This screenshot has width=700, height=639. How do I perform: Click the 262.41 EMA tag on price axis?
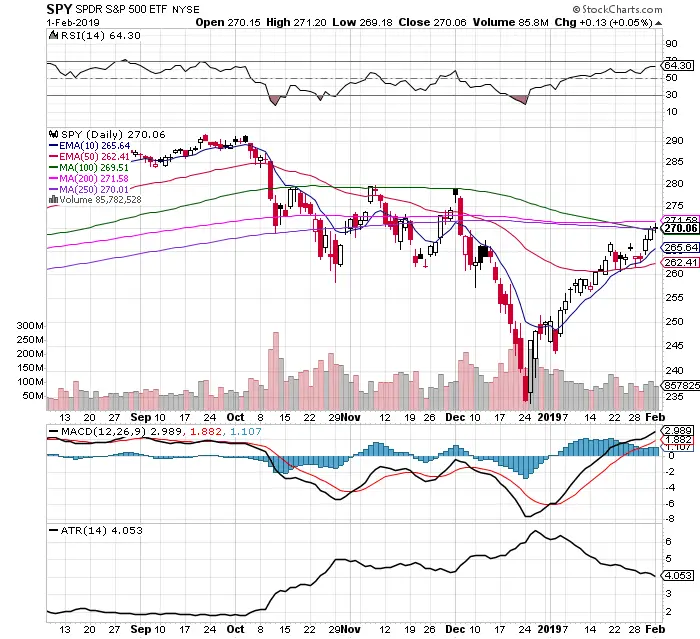click(681, 263)
